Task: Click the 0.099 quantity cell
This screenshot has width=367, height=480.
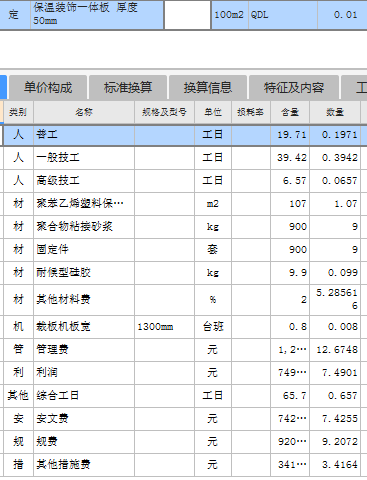Action: click(x=335, y=272)
